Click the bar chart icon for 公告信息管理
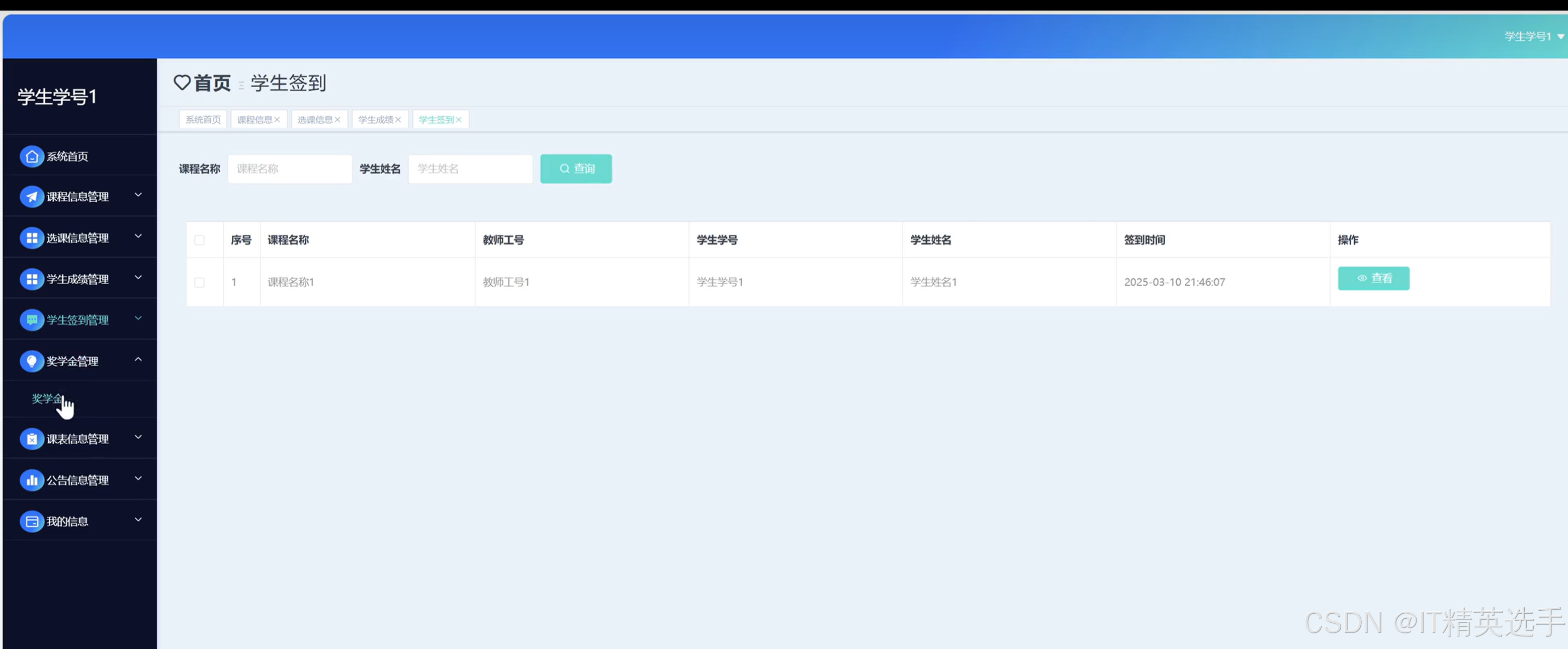The height and width of the screenshot is (649, 1568). tap(32, 480)
